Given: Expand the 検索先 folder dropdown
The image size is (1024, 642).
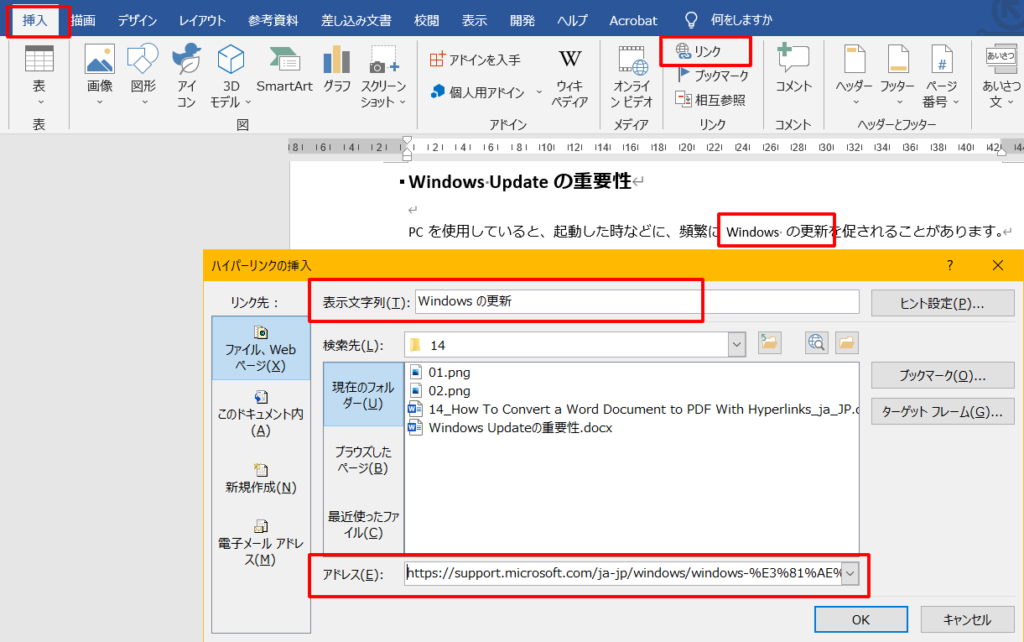Looking at the screenshot, I should point(737,345).
